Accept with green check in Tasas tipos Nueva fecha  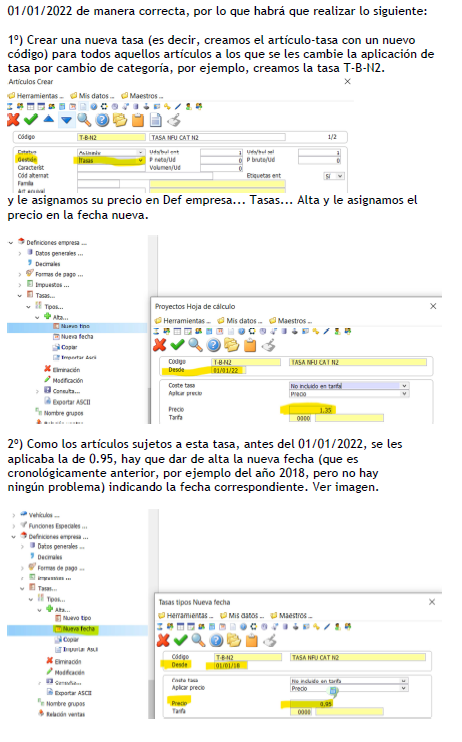point(181,641)
